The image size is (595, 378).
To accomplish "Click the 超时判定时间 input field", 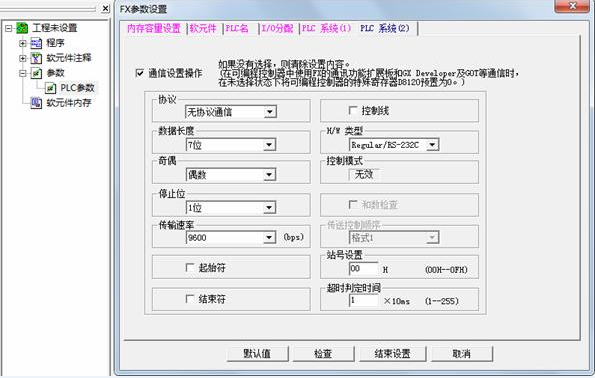I will pyautogui.click(x=364, y=300).
